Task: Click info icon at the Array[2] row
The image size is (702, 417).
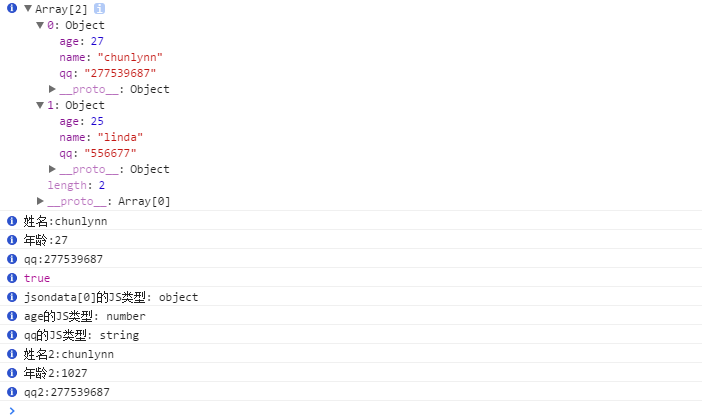Action: click(12, 8)
